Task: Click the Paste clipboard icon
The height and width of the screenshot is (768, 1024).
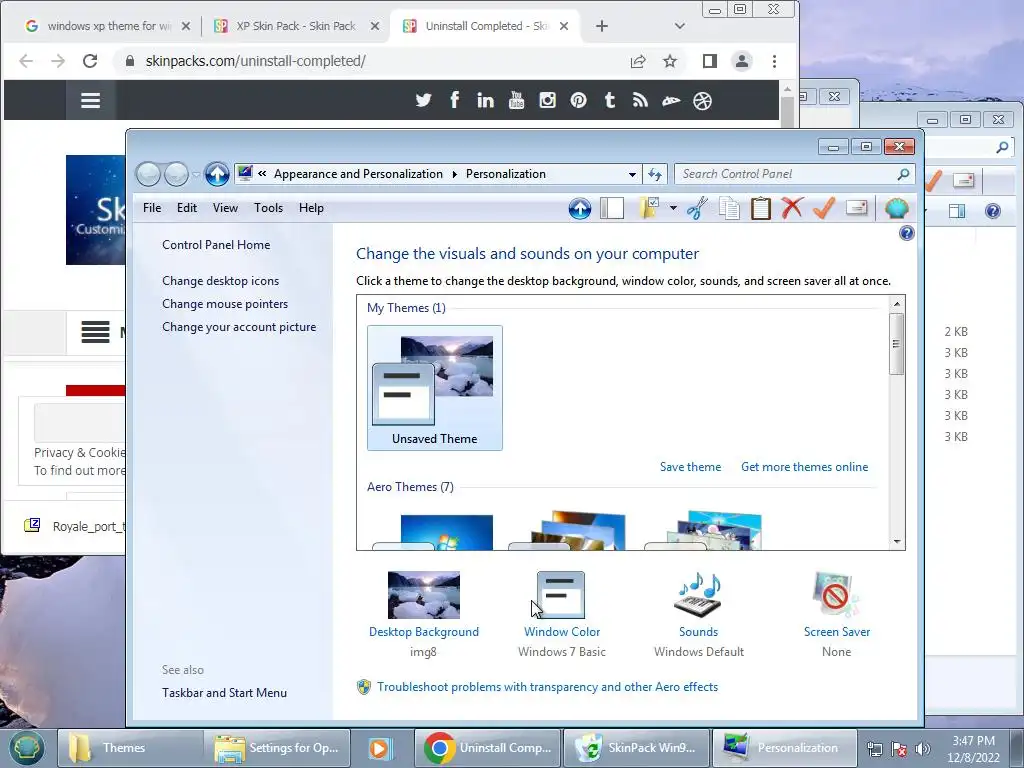Action: [x=761, y=208]
